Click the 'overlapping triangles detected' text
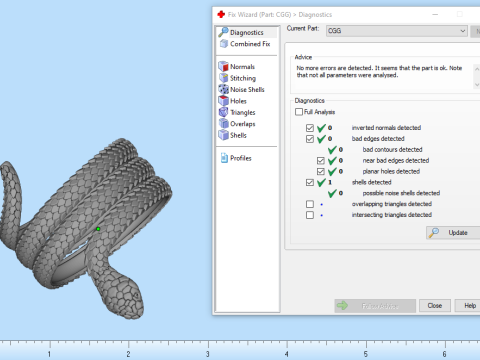The width and height of the screenshot is (480, 360). pos(392,204)
